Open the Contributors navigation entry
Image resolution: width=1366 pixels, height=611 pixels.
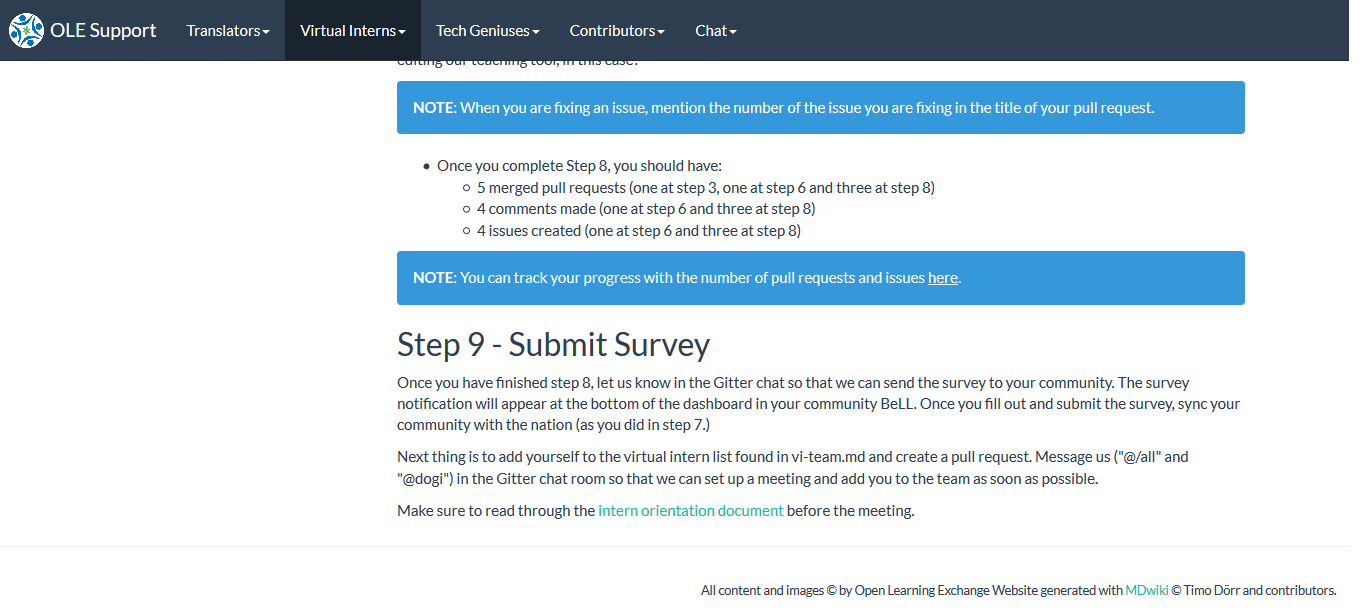(616, 30)
